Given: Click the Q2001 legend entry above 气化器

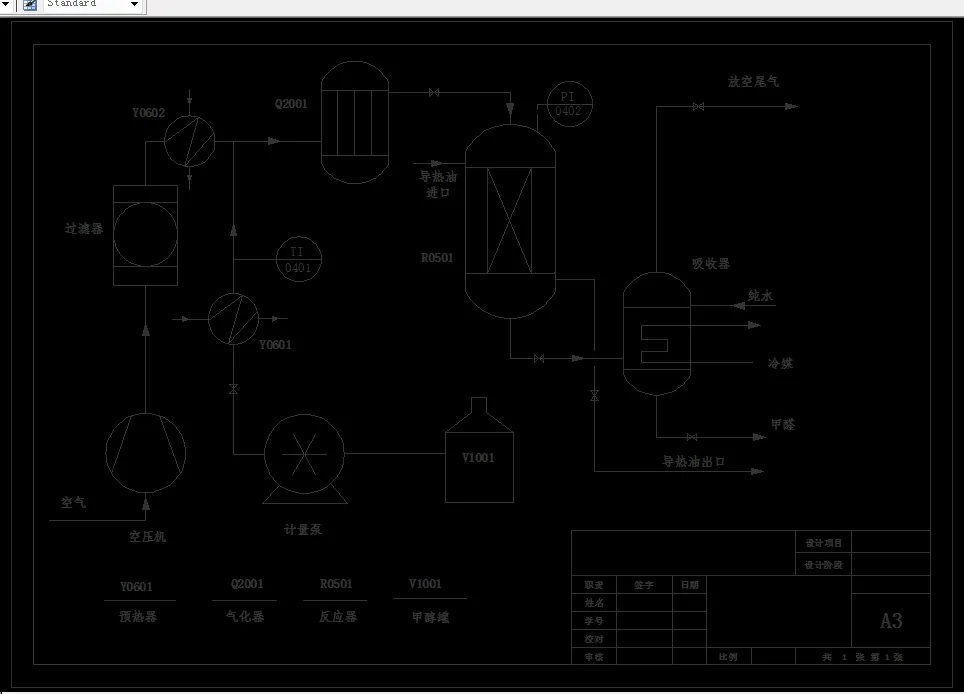Looking at the screenshot, I should tap(247, 584).
